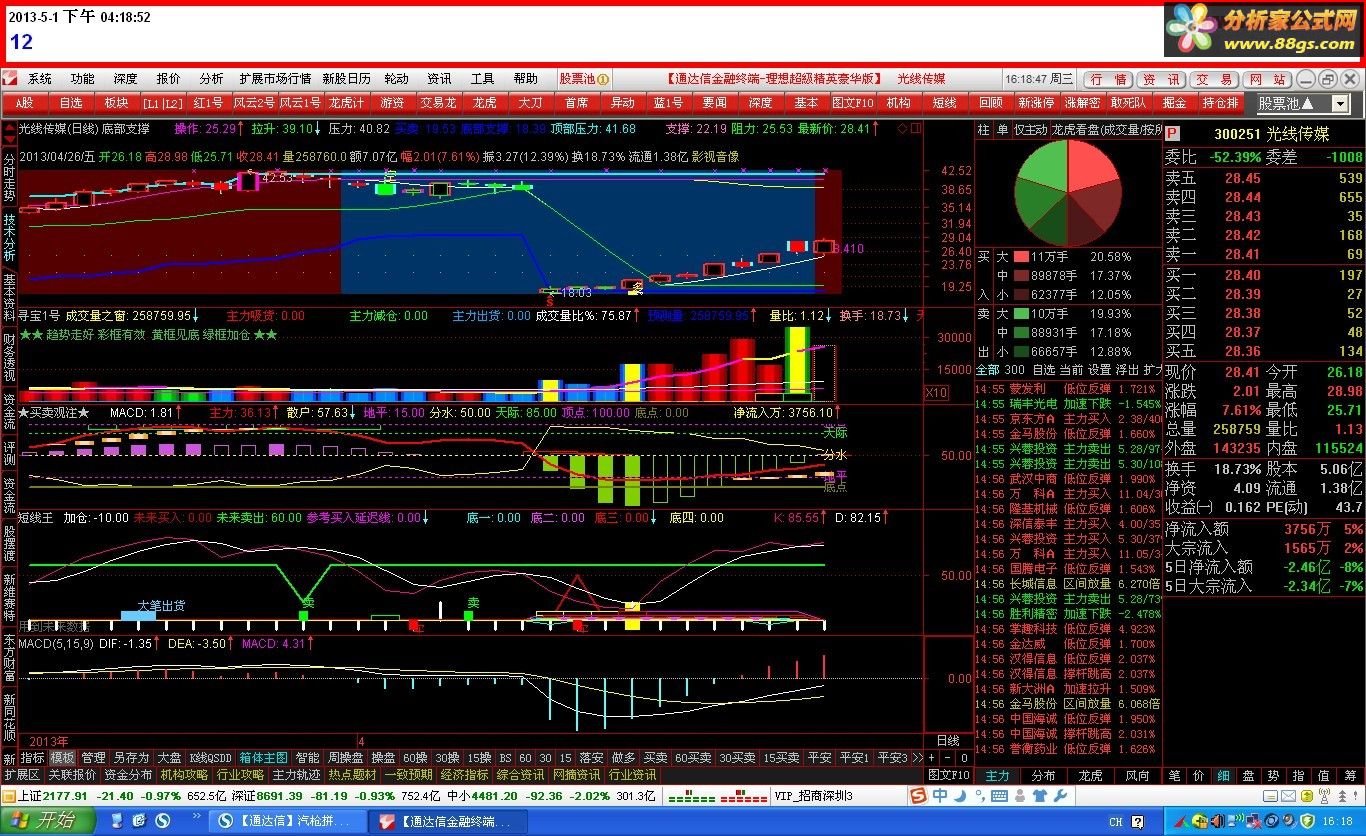This screenshot has width=1366, height=836.
Task: Click the Sogou input method S icon
Action: pos(917,796)
